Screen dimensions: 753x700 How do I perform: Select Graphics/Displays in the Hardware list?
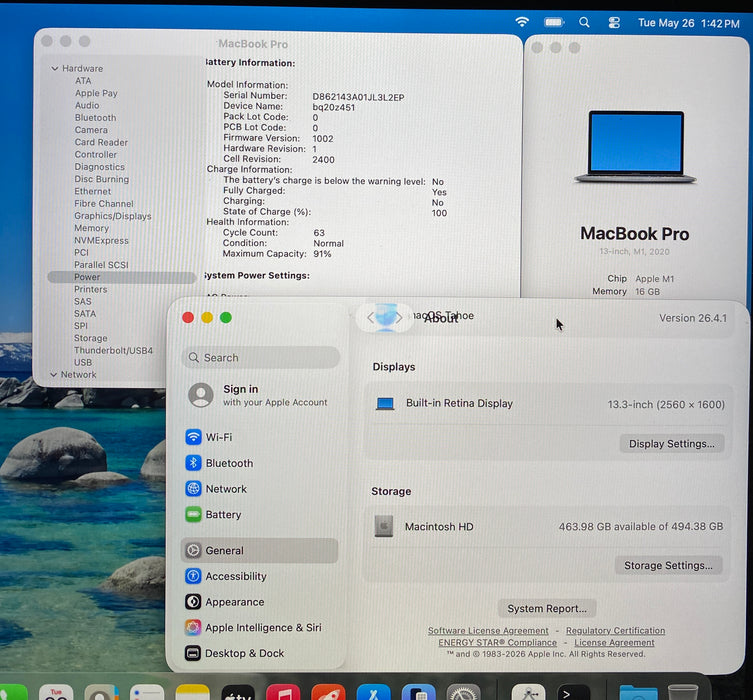click(113, 216)
